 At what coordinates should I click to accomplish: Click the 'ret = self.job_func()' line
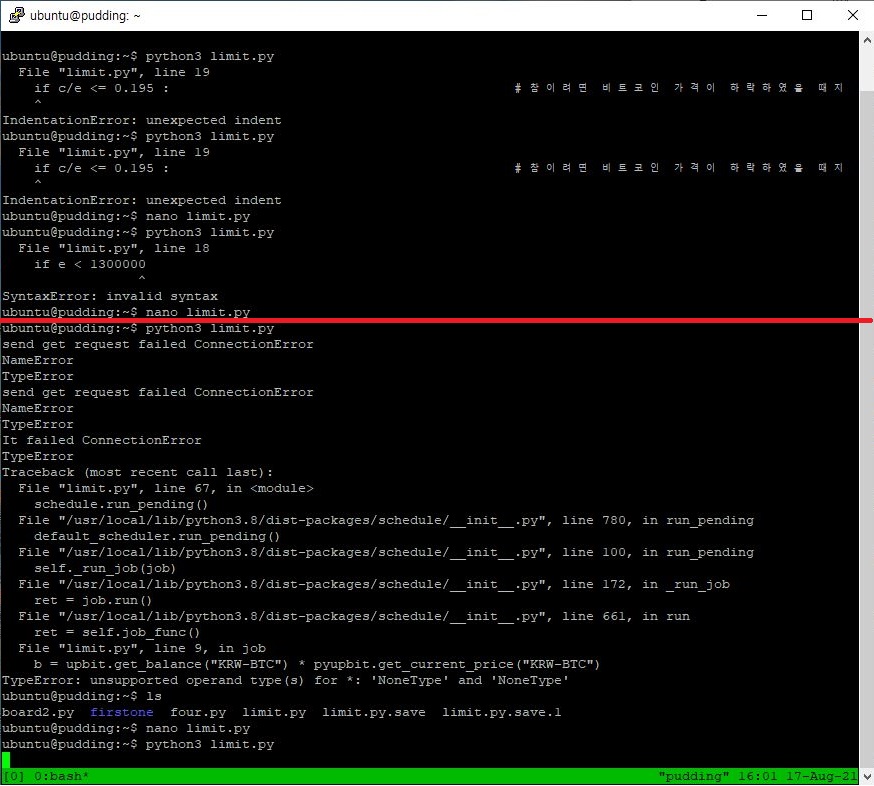coord(117,633)
